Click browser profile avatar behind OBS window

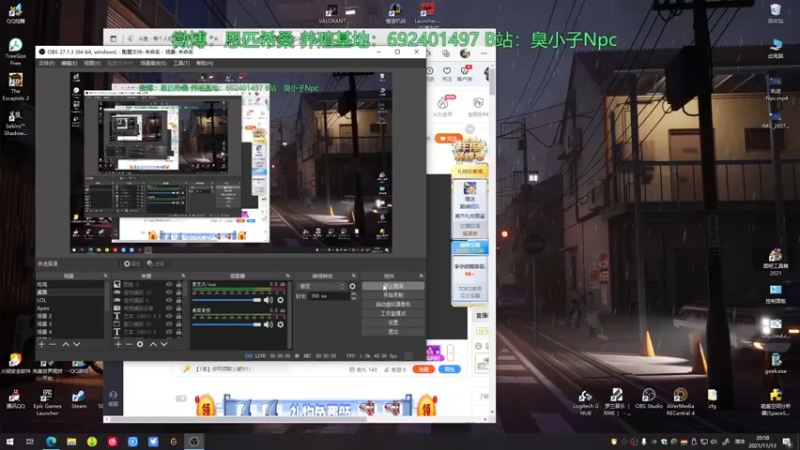[465, 53]
